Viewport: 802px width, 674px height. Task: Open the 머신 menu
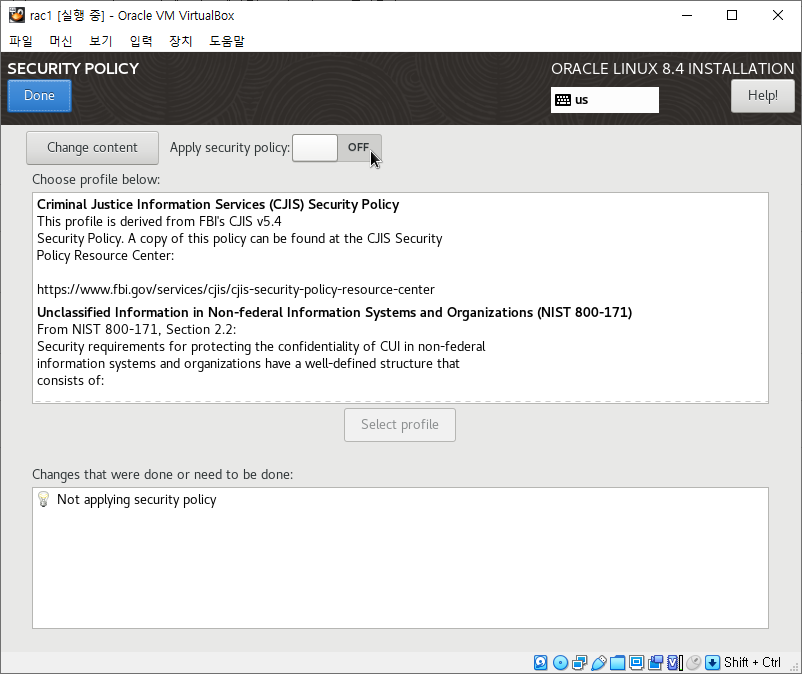coord(61,41)
